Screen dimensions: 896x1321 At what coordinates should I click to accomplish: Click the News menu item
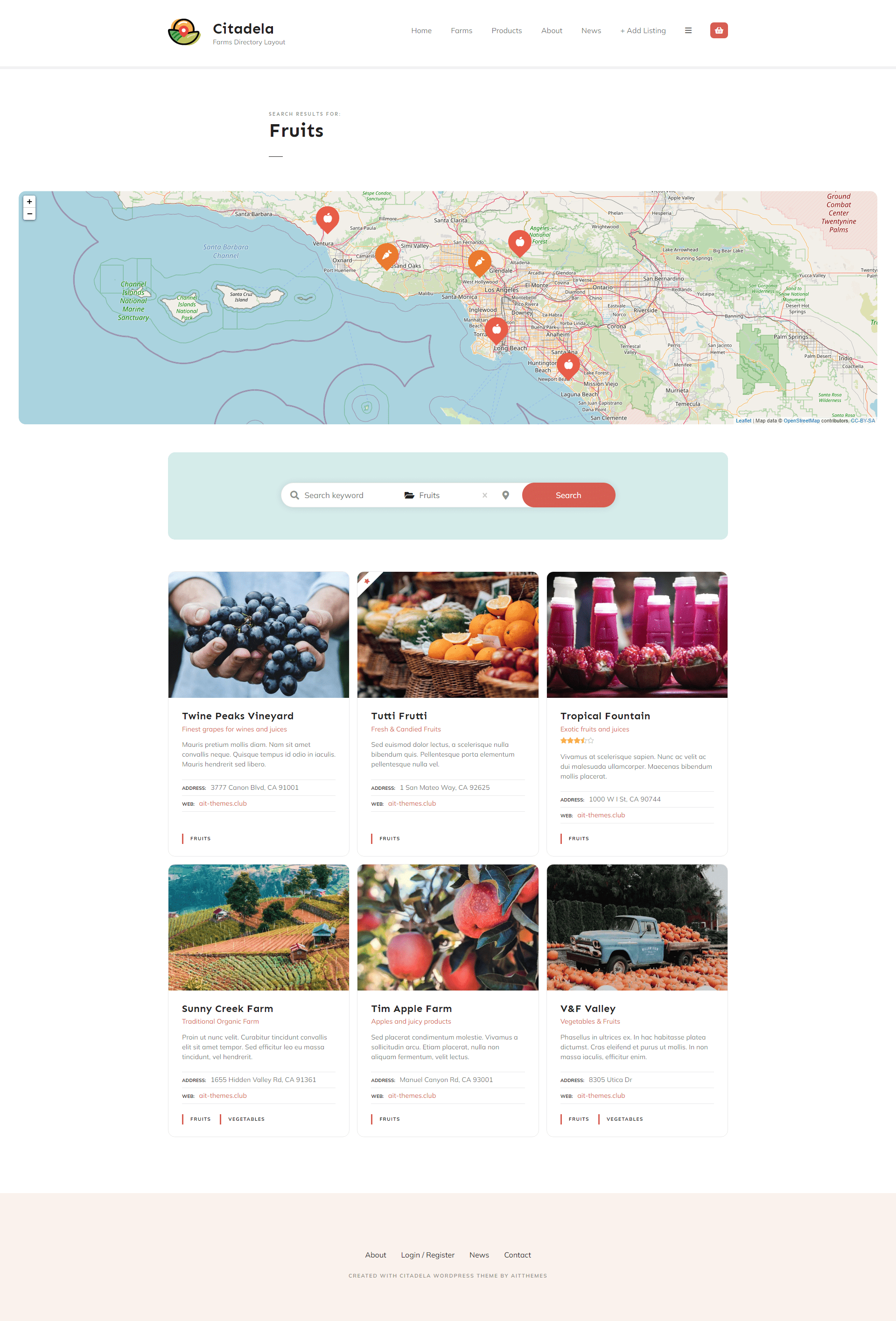pyautogui.click(x=590, y=30)
